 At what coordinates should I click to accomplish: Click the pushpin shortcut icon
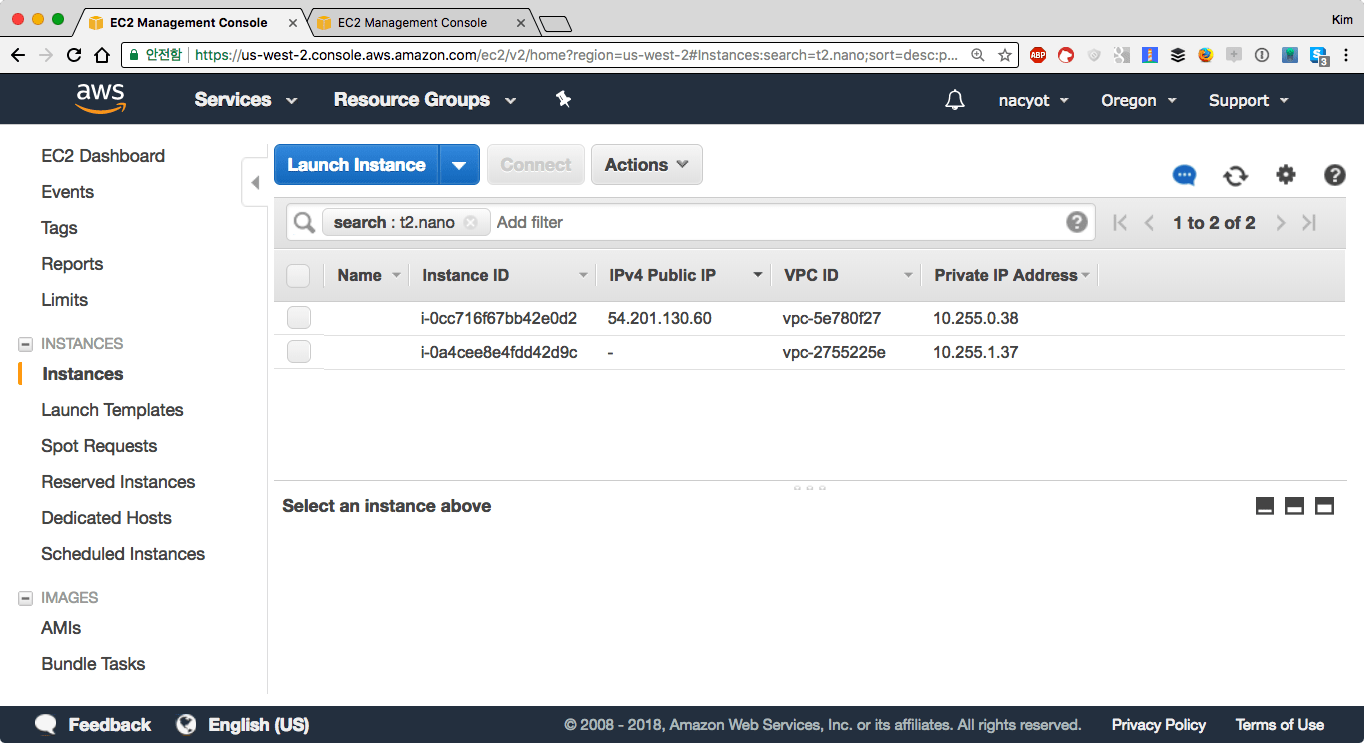click(563, 99)
